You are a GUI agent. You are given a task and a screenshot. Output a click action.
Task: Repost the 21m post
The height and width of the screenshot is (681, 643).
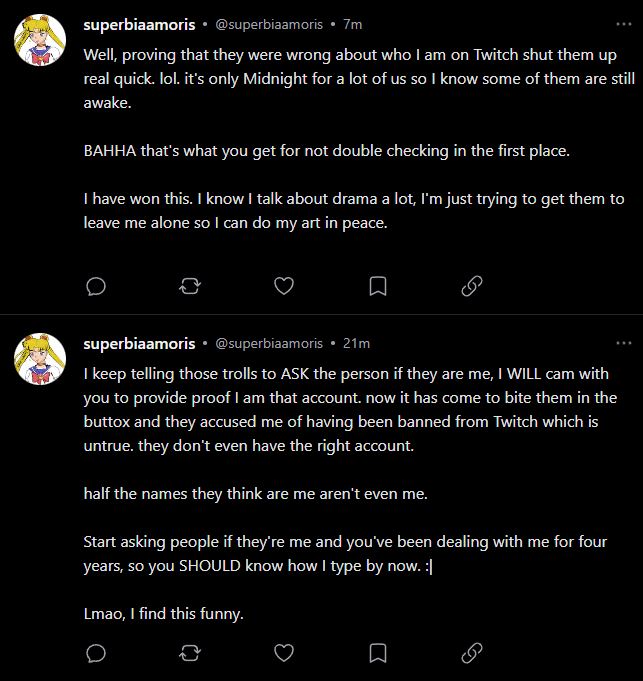point(190,653)
